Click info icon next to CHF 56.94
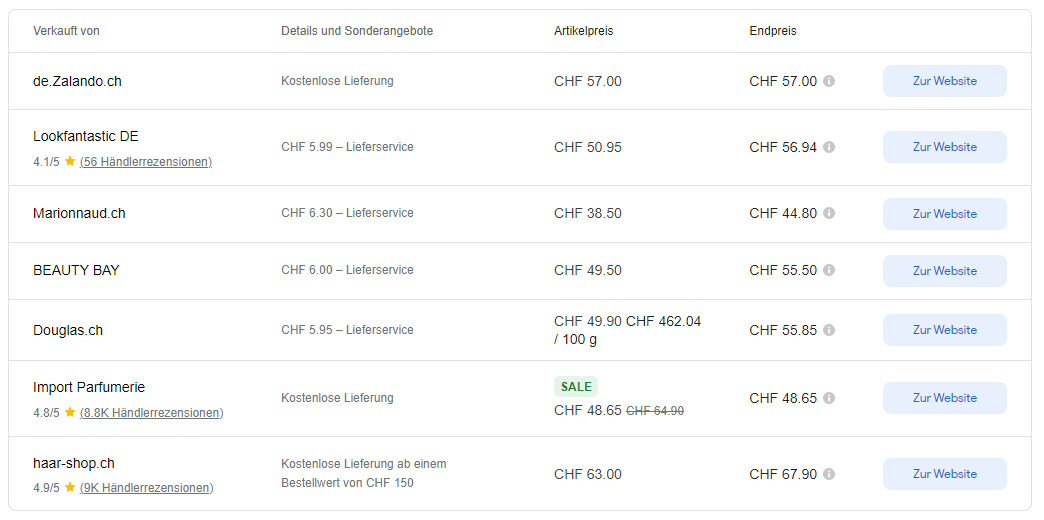The image size is (1044, 520). point(829,147)
